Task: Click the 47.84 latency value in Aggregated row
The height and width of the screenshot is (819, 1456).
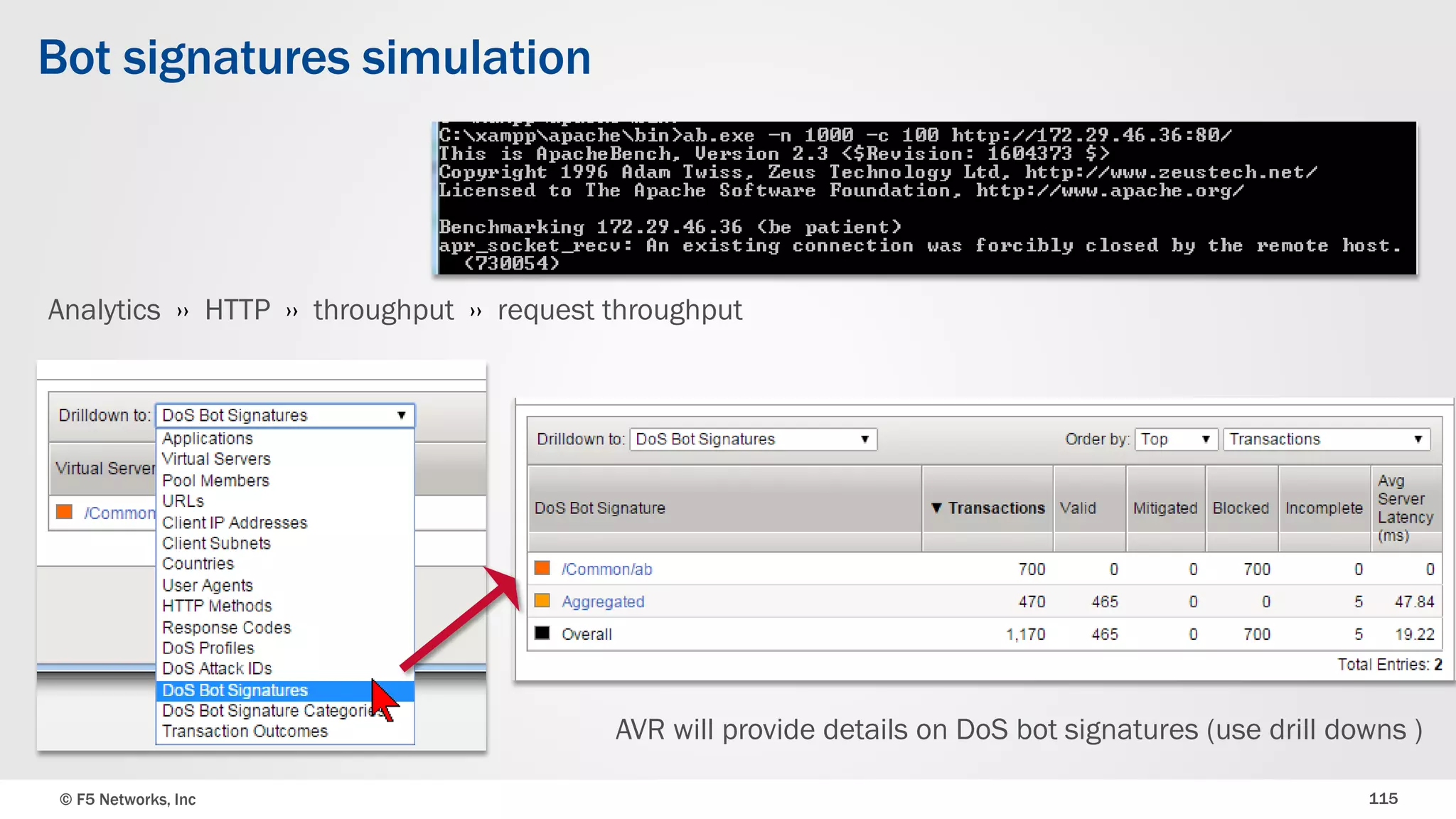Action: pos(1414,602)
